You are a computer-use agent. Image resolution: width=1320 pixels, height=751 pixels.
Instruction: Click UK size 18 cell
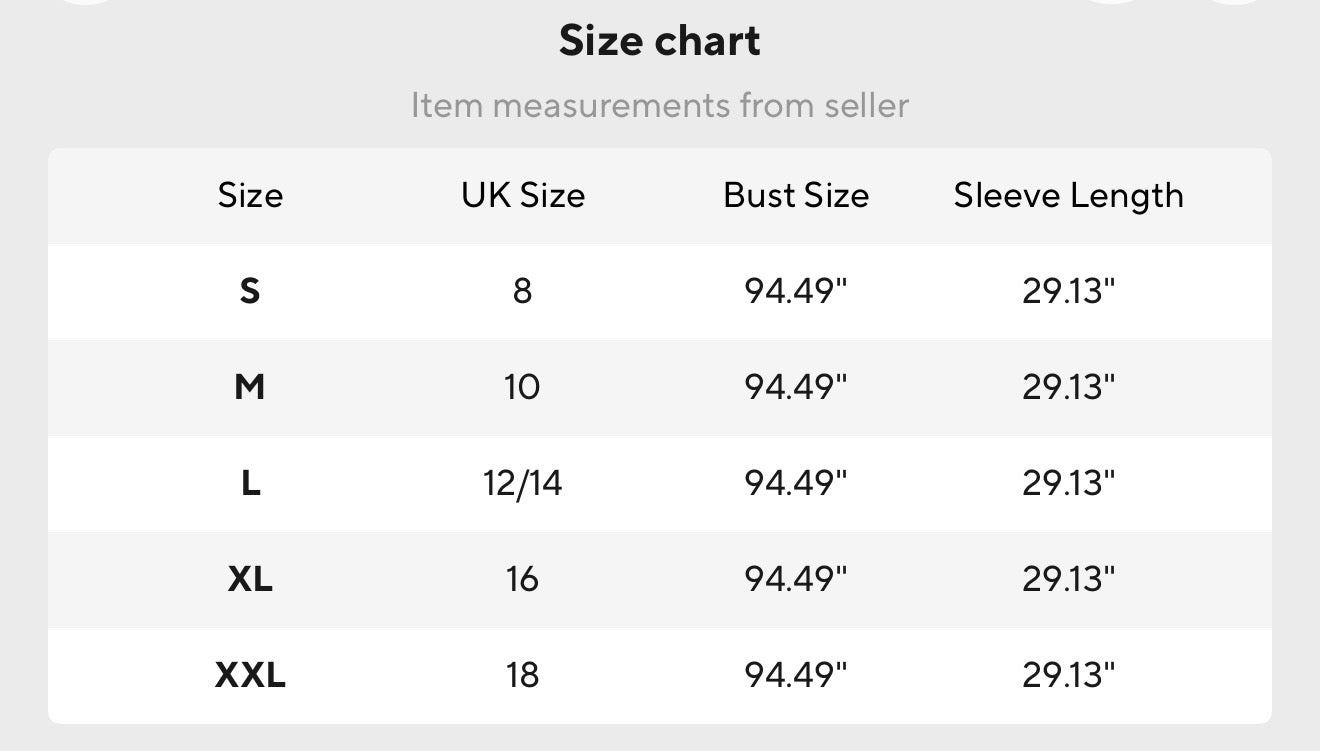(523, 675)
